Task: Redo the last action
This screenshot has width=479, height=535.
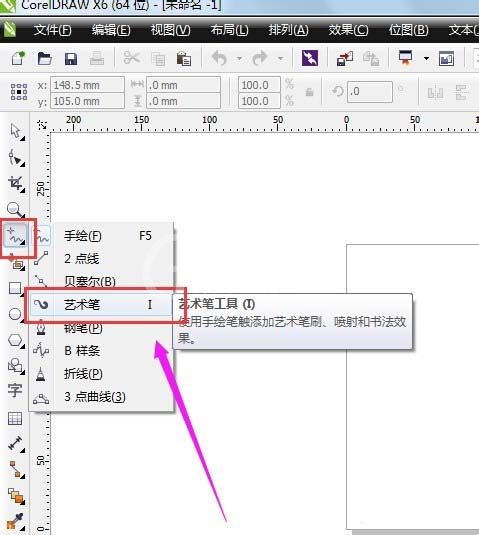Action: tap(260, 58)
